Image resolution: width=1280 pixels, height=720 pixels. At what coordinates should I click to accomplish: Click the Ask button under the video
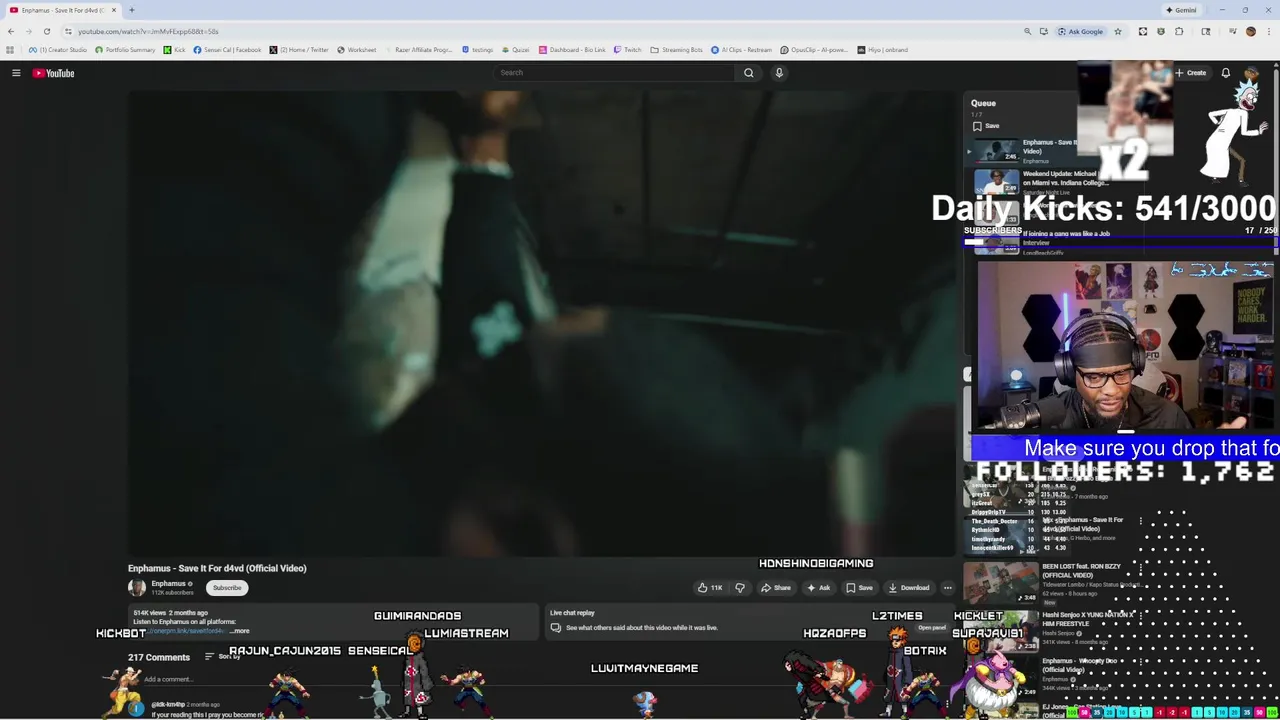click(x=819, y=588)
